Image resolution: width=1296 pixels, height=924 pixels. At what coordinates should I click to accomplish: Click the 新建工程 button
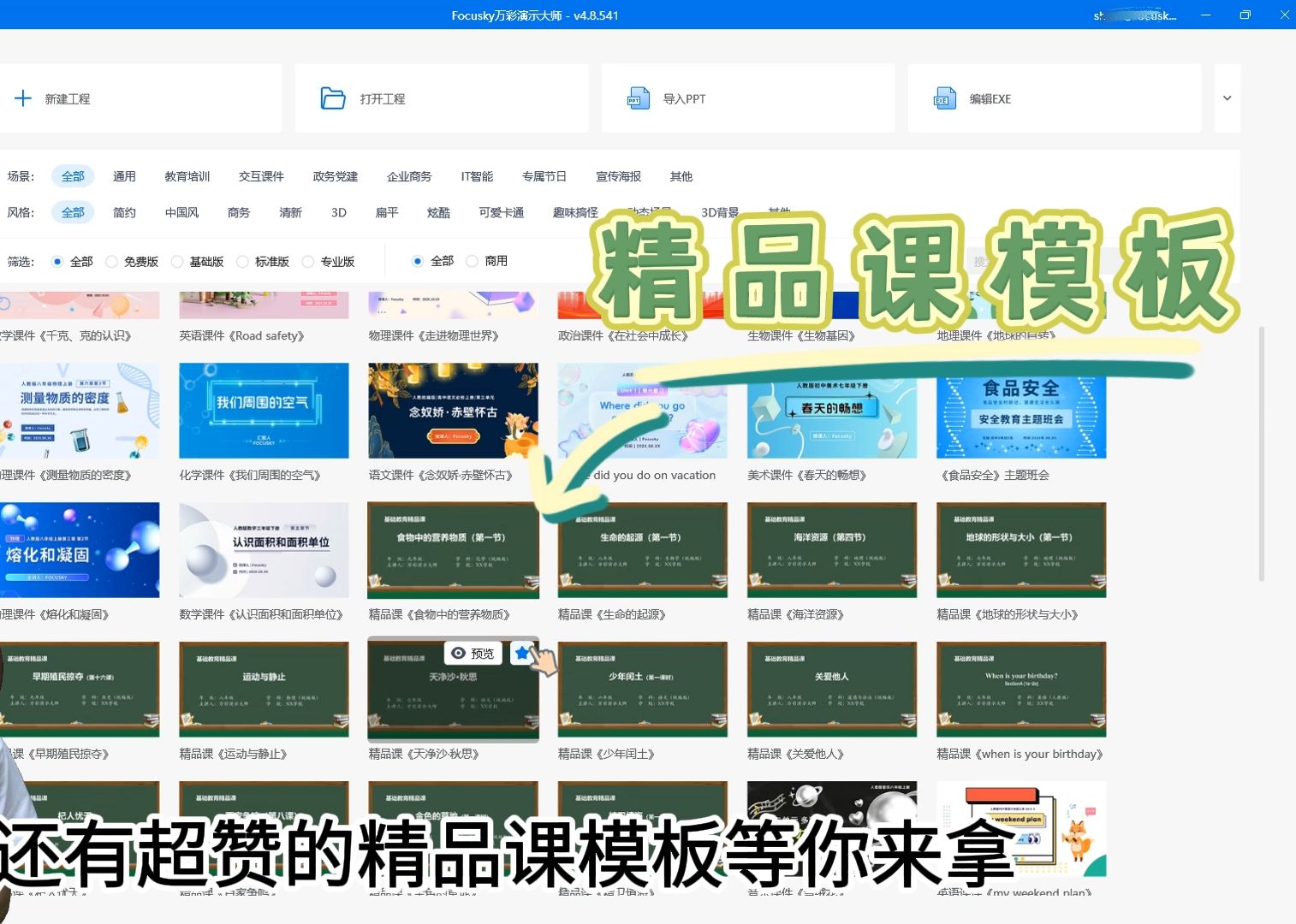(x=140, y=98)
